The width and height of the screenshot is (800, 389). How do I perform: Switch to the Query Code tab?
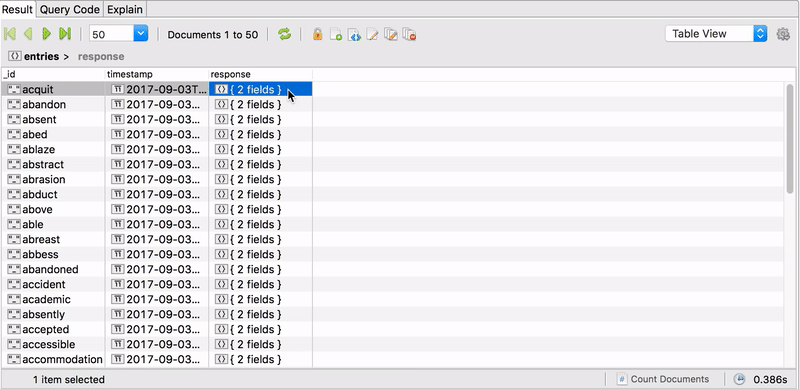(70, 9)
